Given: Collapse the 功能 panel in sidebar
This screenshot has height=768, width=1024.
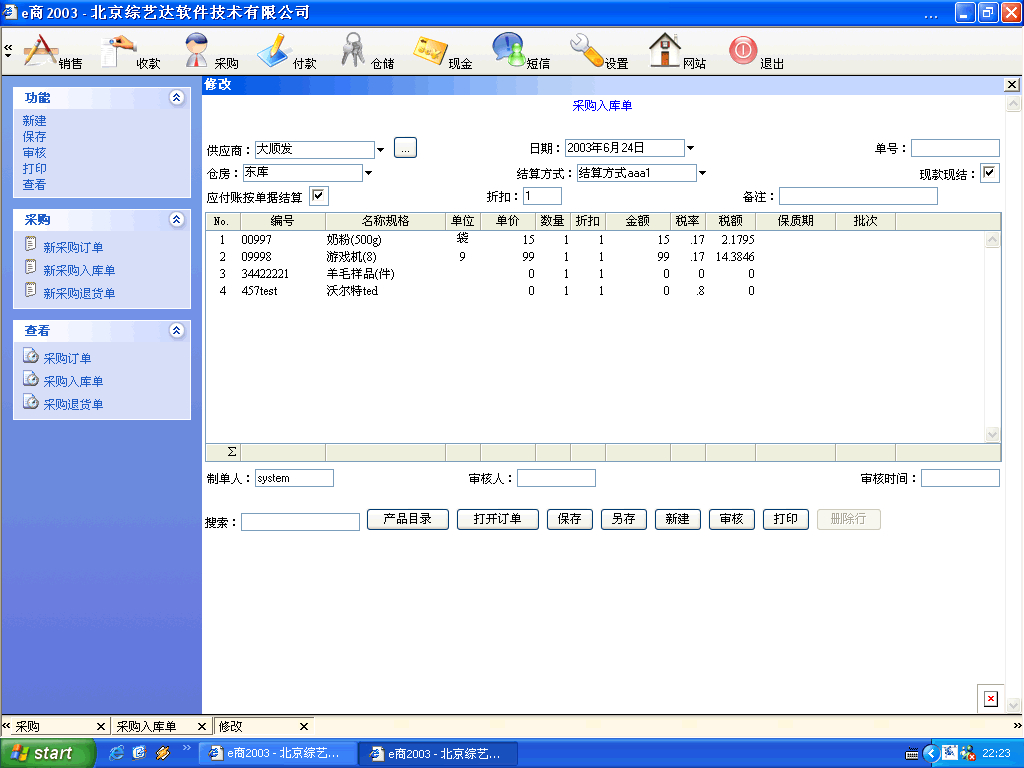Looking at the screenshot, I should (x=177, y=98).
